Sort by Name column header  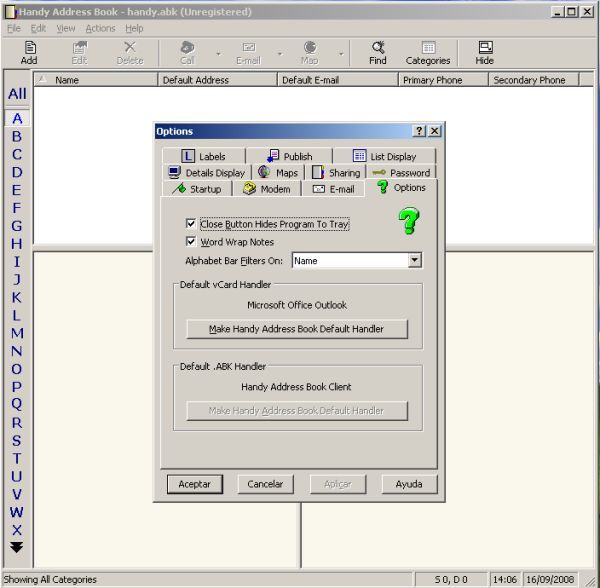tap(96, 80)
